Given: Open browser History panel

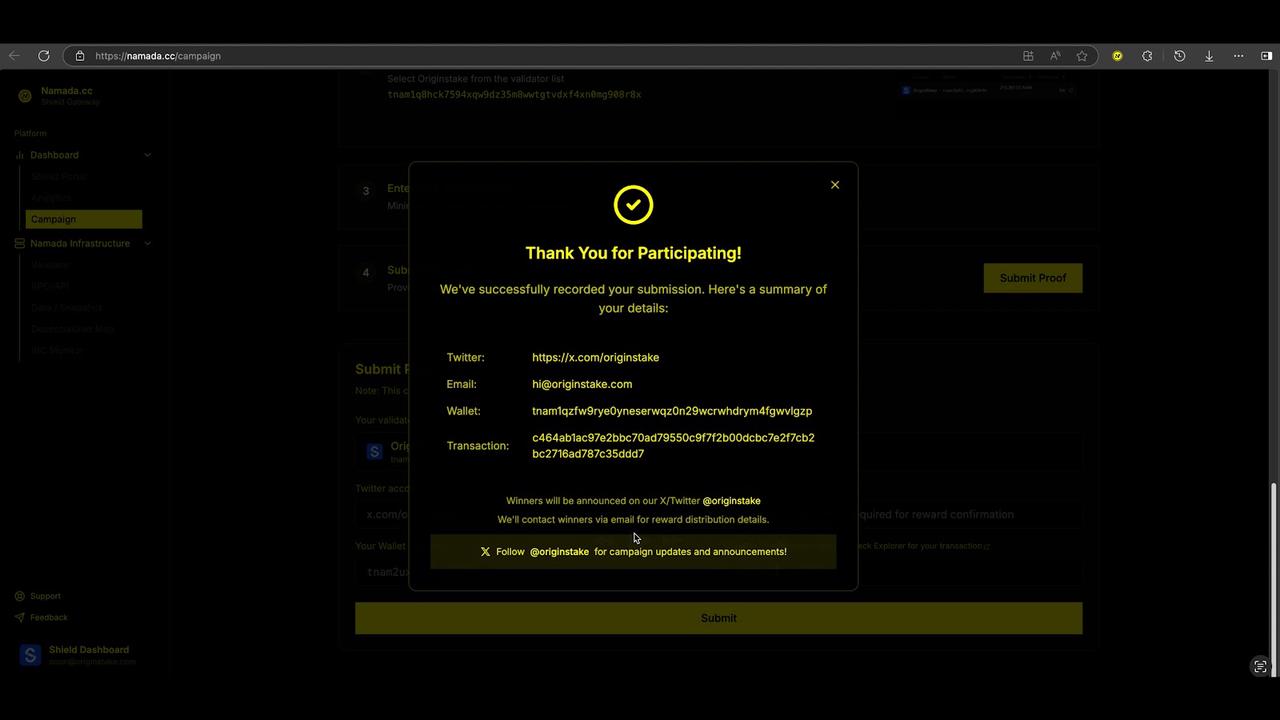Looking at the screenshot, I should tap(1180, 56).
